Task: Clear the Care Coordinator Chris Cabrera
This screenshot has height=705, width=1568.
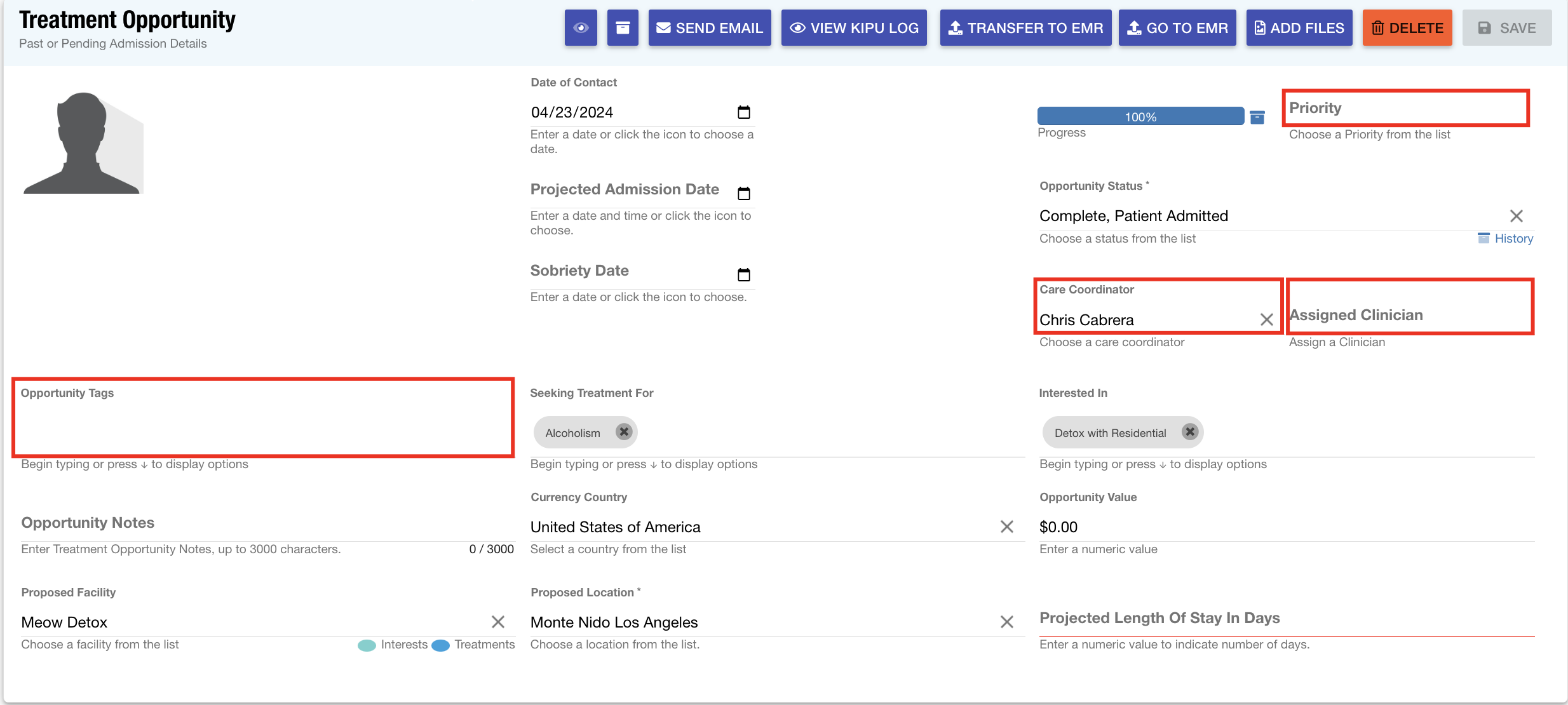Action: 1266,319
